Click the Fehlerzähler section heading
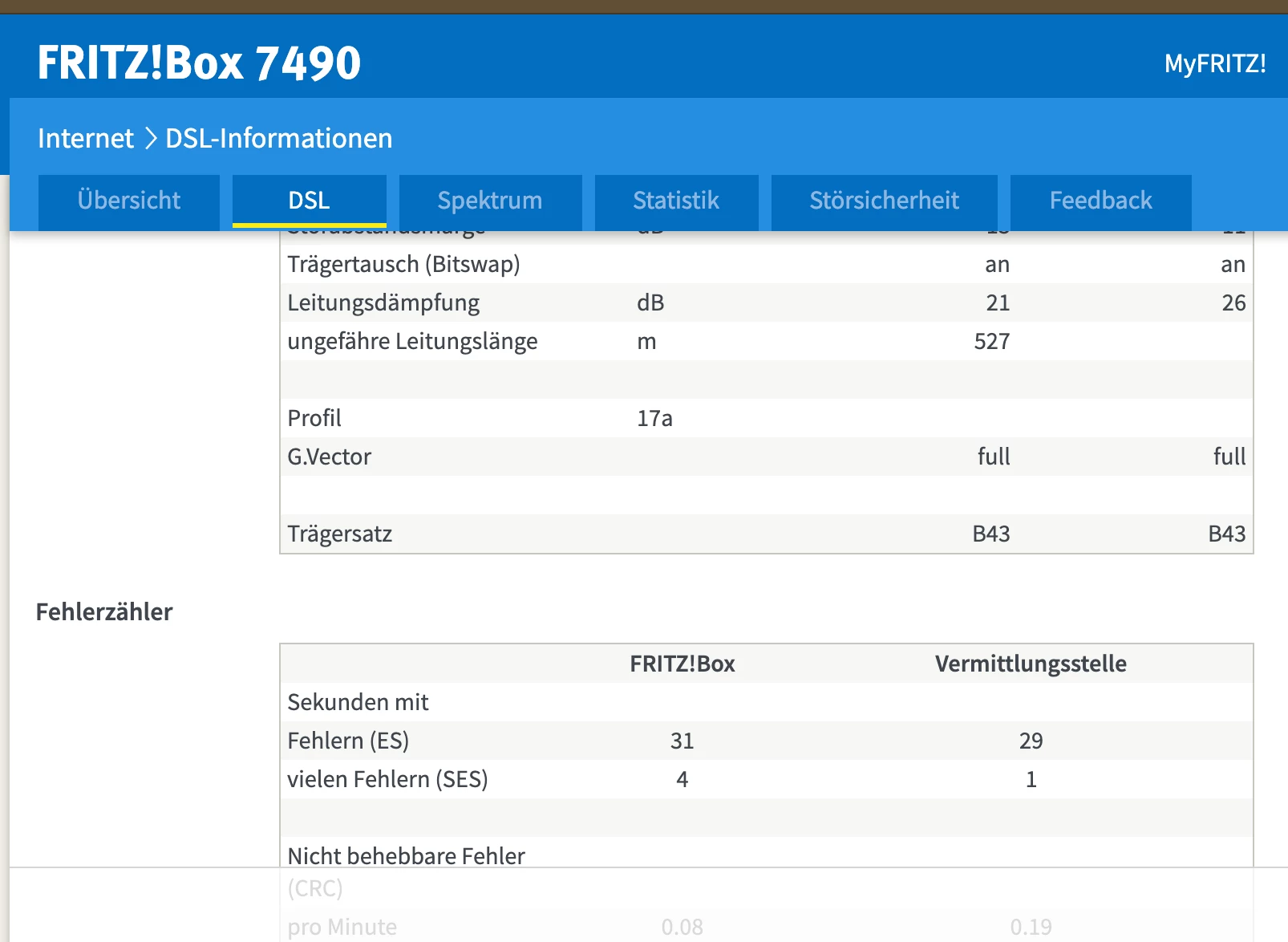Image resolution: width=1288 pixels, height=942 pixels. coord(104,612)
